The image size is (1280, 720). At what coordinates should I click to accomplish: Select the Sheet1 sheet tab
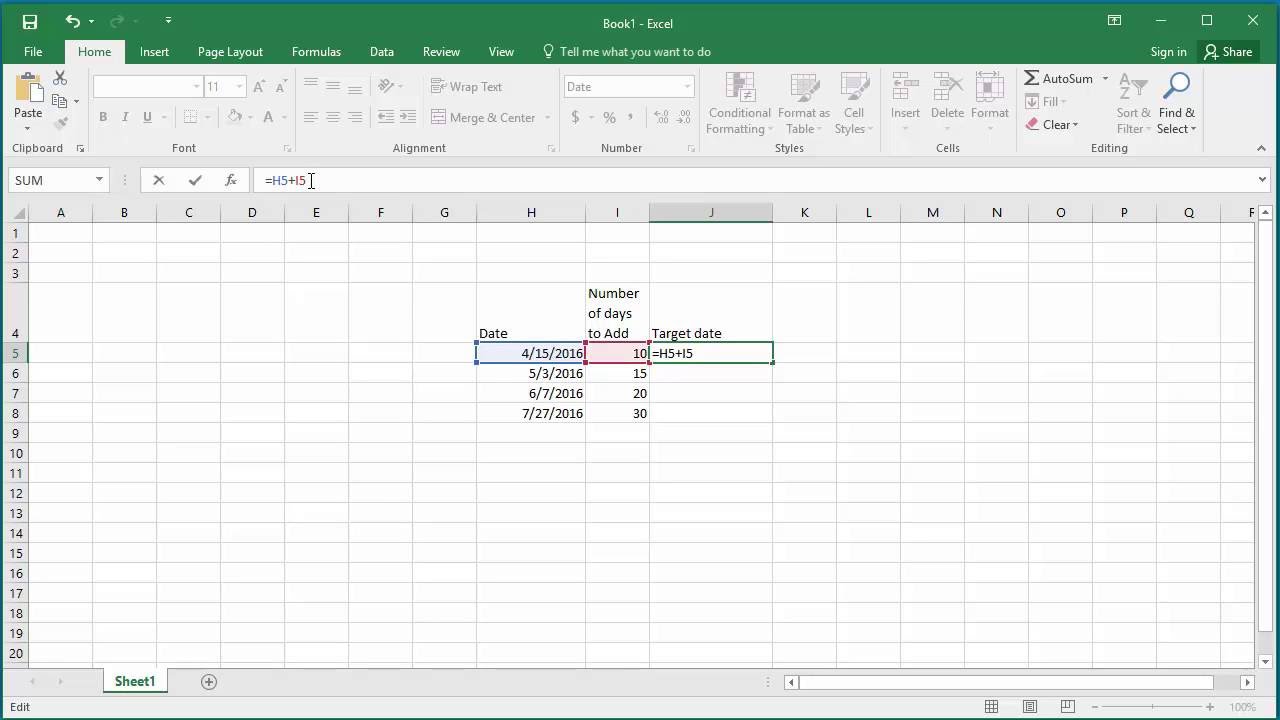pyautogui.click(x=135, y=681)
